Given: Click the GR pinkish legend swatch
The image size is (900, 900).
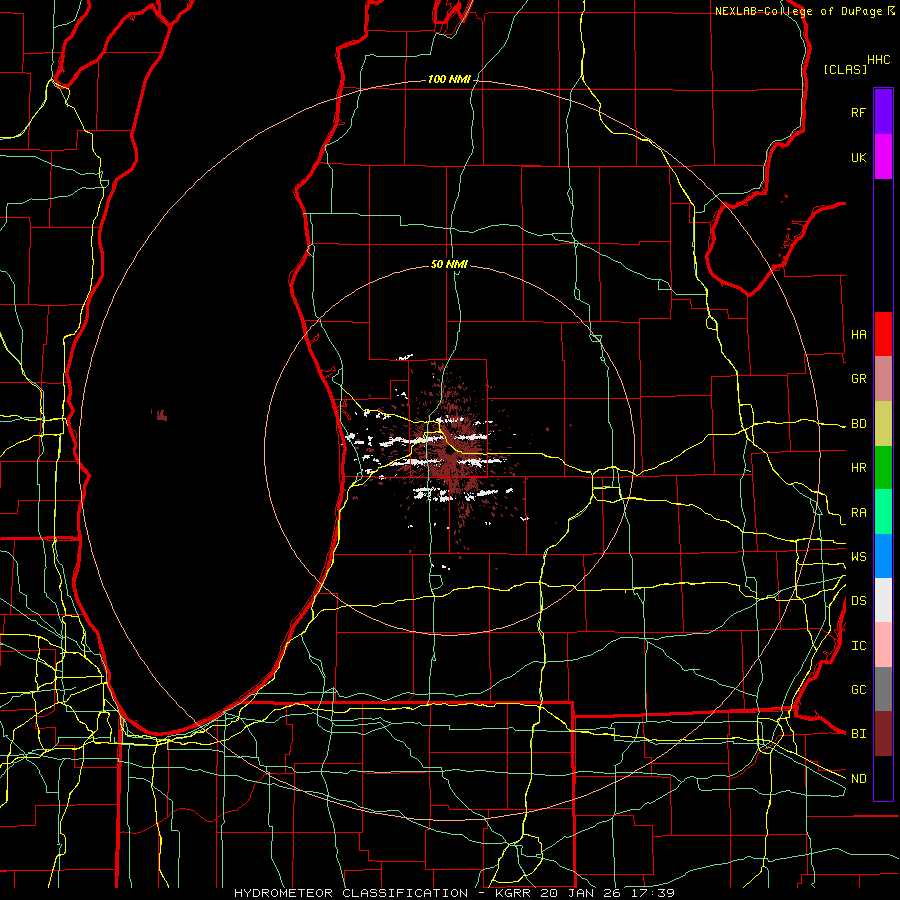Looking at the screenshot, I should pyautogui.click(x=883, y=378).
